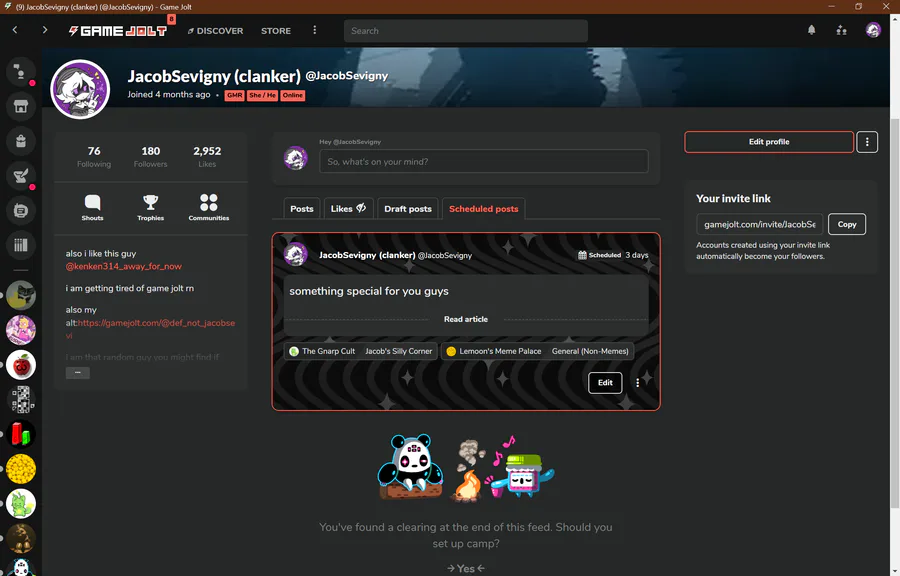The width and height of the screenshot is (900, 576).
Task: Switch to the Likes tab
Action: (348, 209)
